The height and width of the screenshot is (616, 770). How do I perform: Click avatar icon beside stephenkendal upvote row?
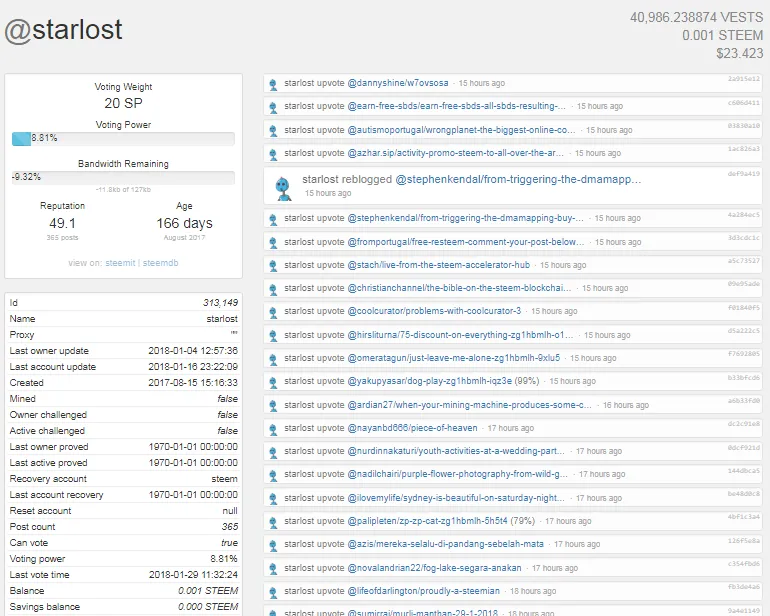[x=273, y=219]
